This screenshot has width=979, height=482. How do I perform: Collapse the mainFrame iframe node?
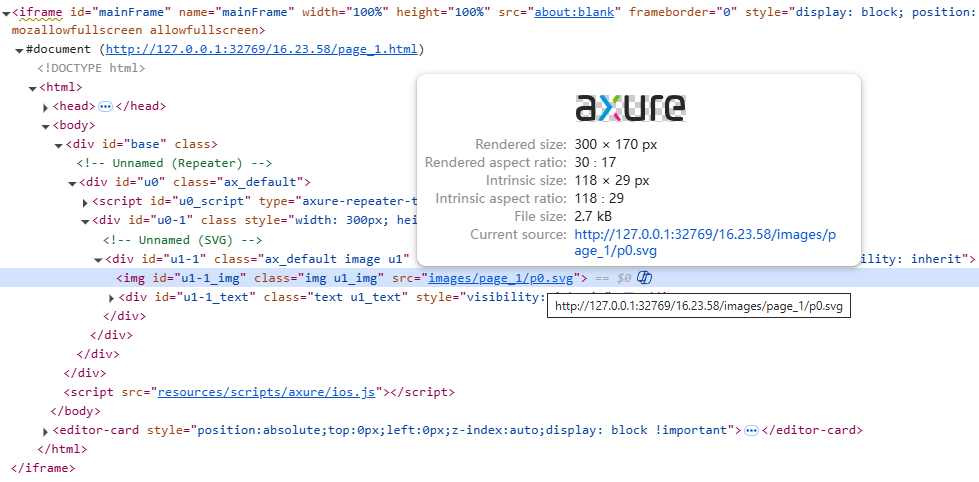6,12
